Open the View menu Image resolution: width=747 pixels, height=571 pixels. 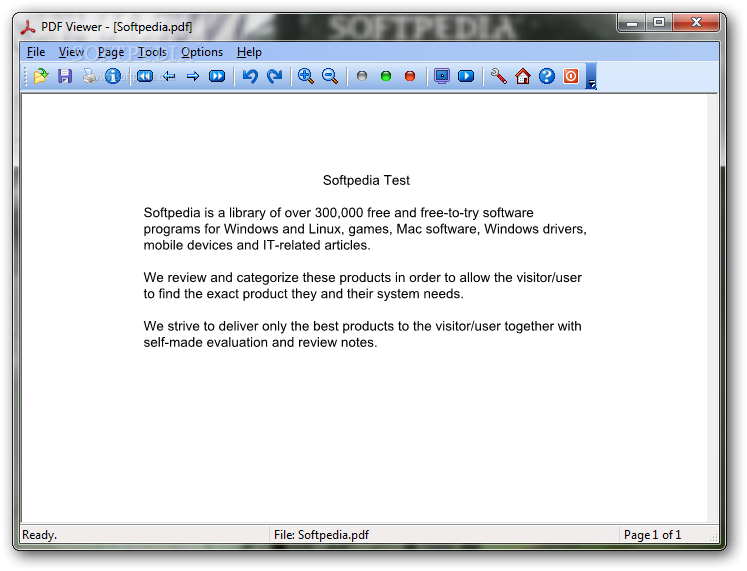(71, 52)
